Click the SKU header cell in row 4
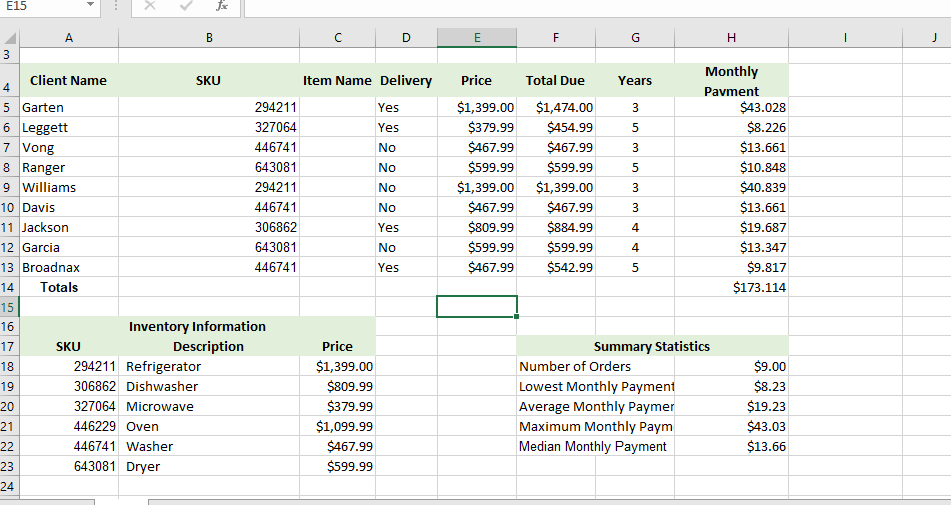The width and height of the screenshot is (951, 505). click(209, 81)
